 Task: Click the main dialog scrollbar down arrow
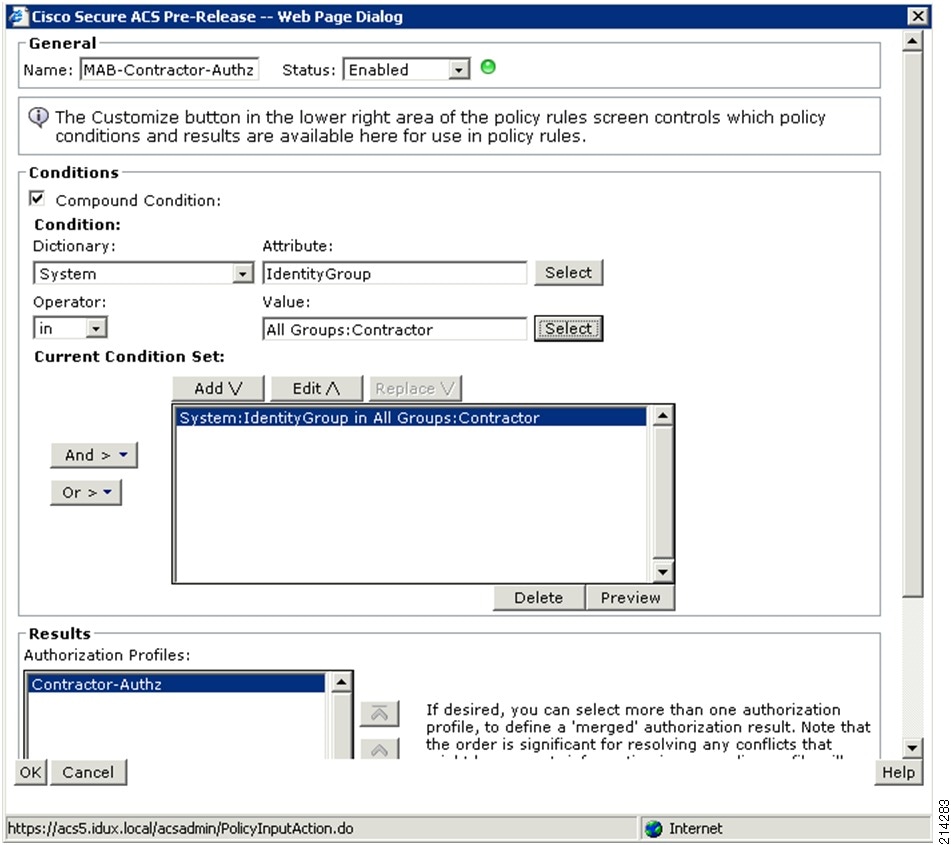pyautogui.click(x=912, y=748)
